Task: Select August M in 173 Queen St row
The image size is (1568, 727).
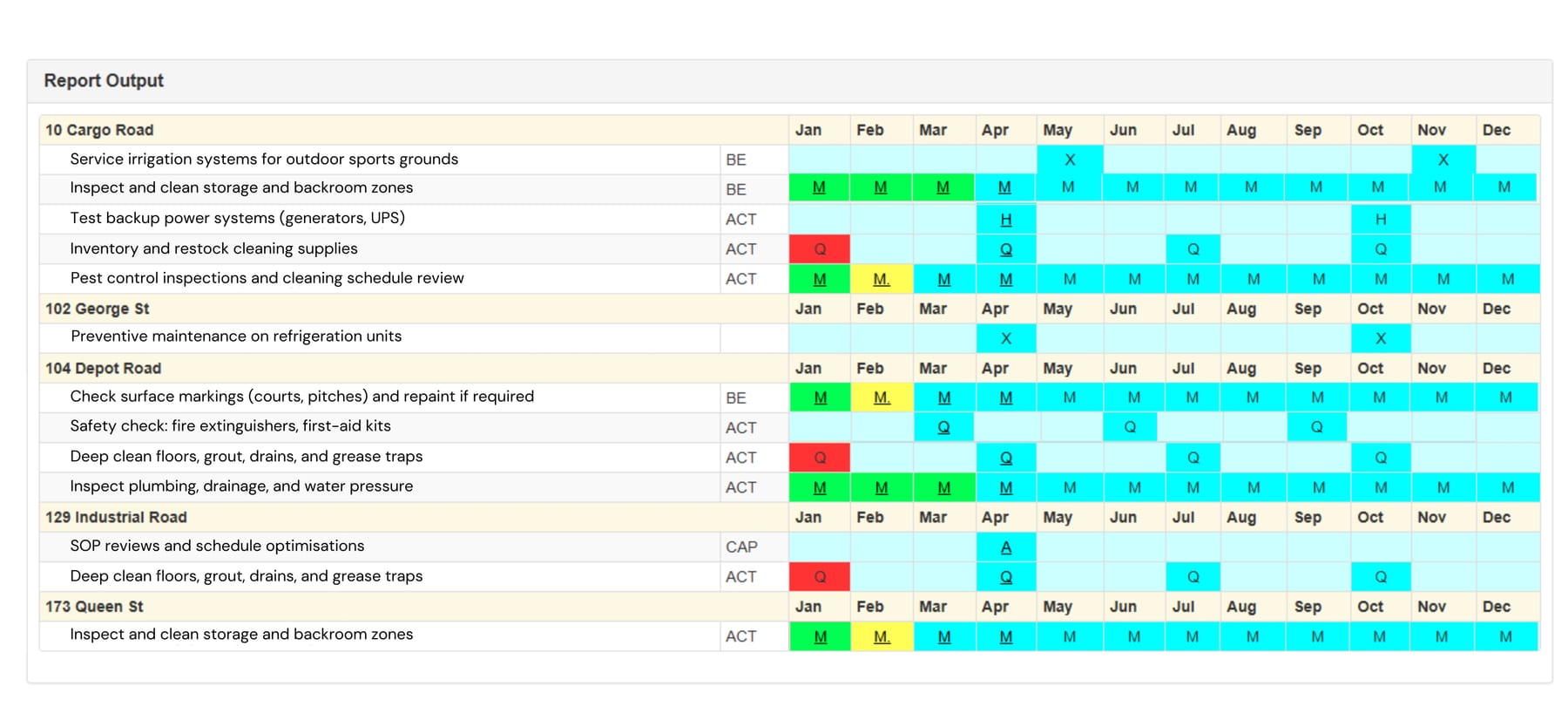Action: [x=1253, y=637]
